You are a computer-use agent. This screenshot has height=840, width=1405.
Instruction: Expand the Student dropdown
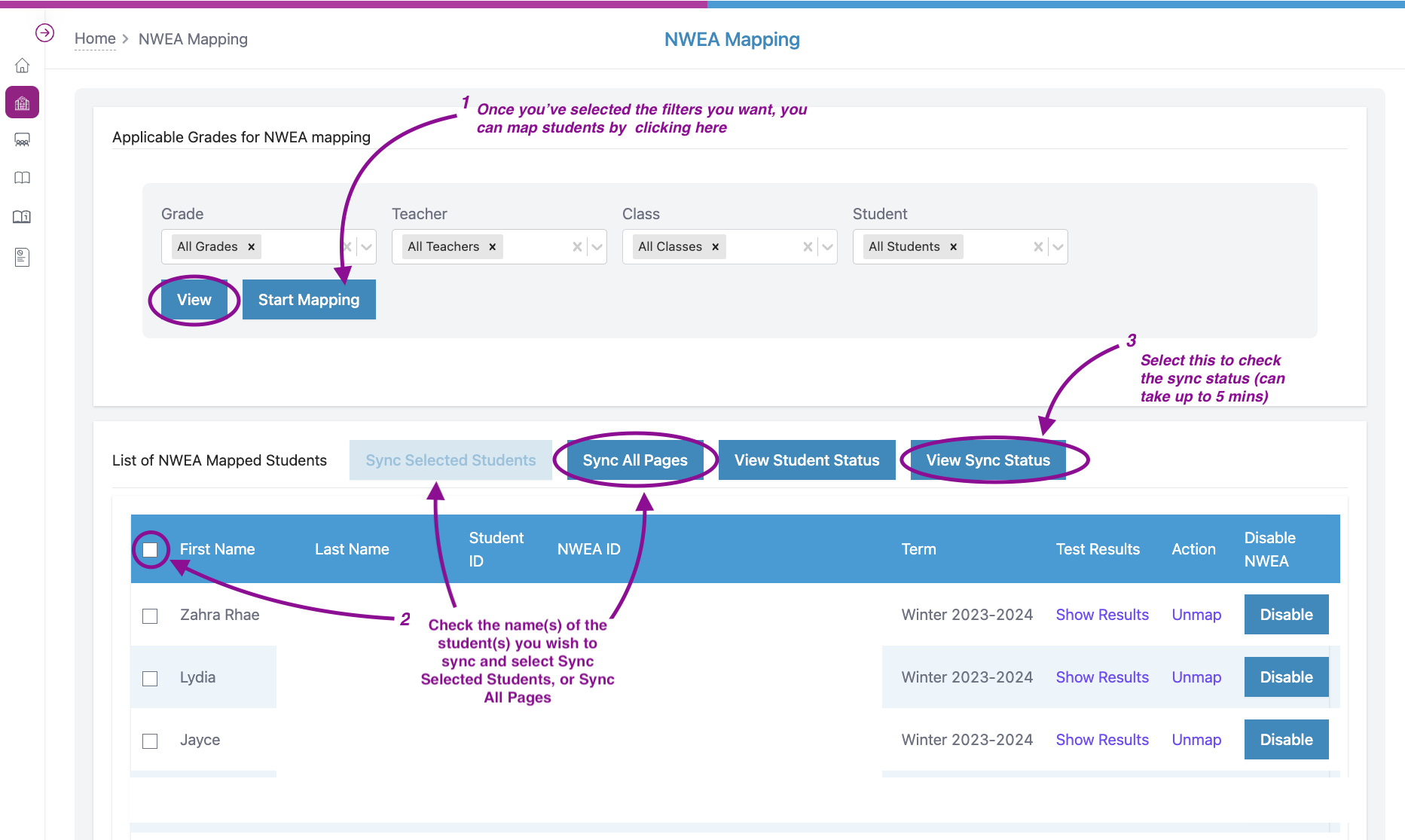coord(1058,247)
